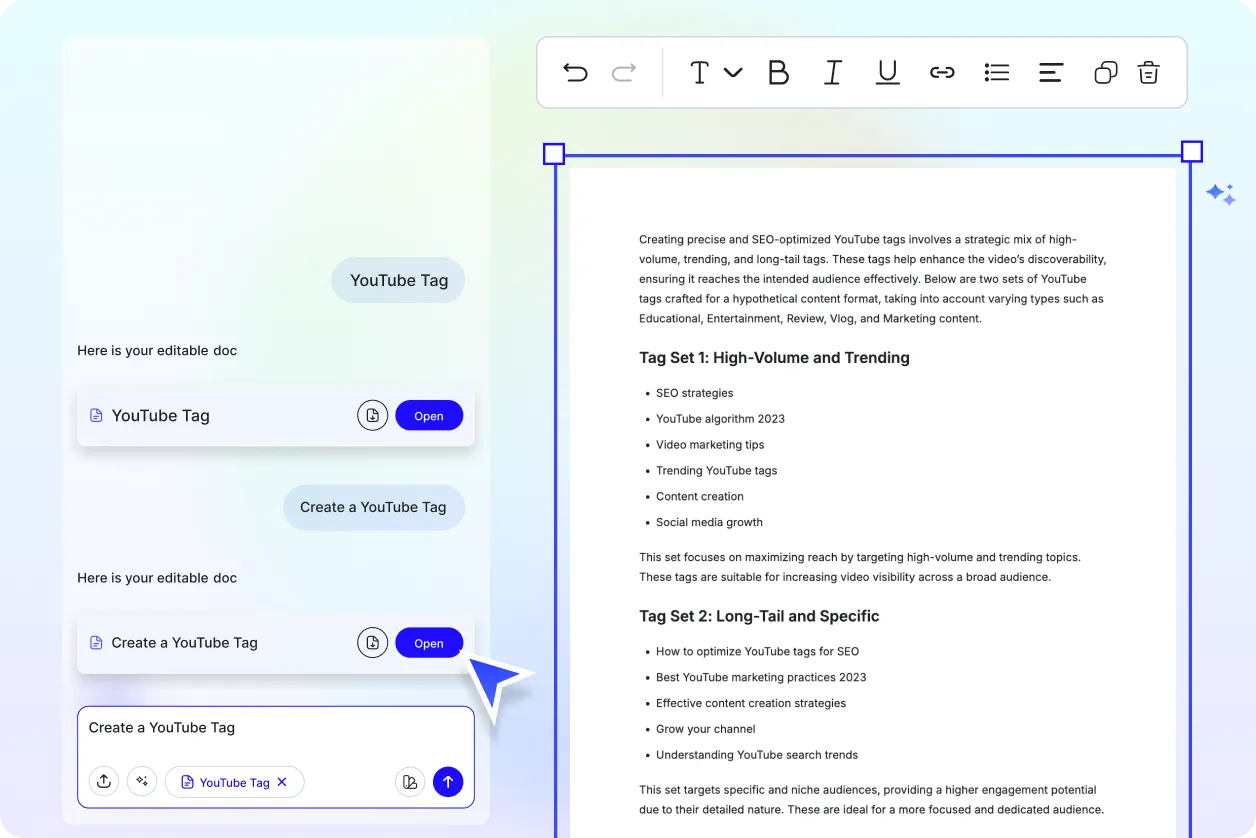Click the undo arrow in the toolbar

coord(575,72)
